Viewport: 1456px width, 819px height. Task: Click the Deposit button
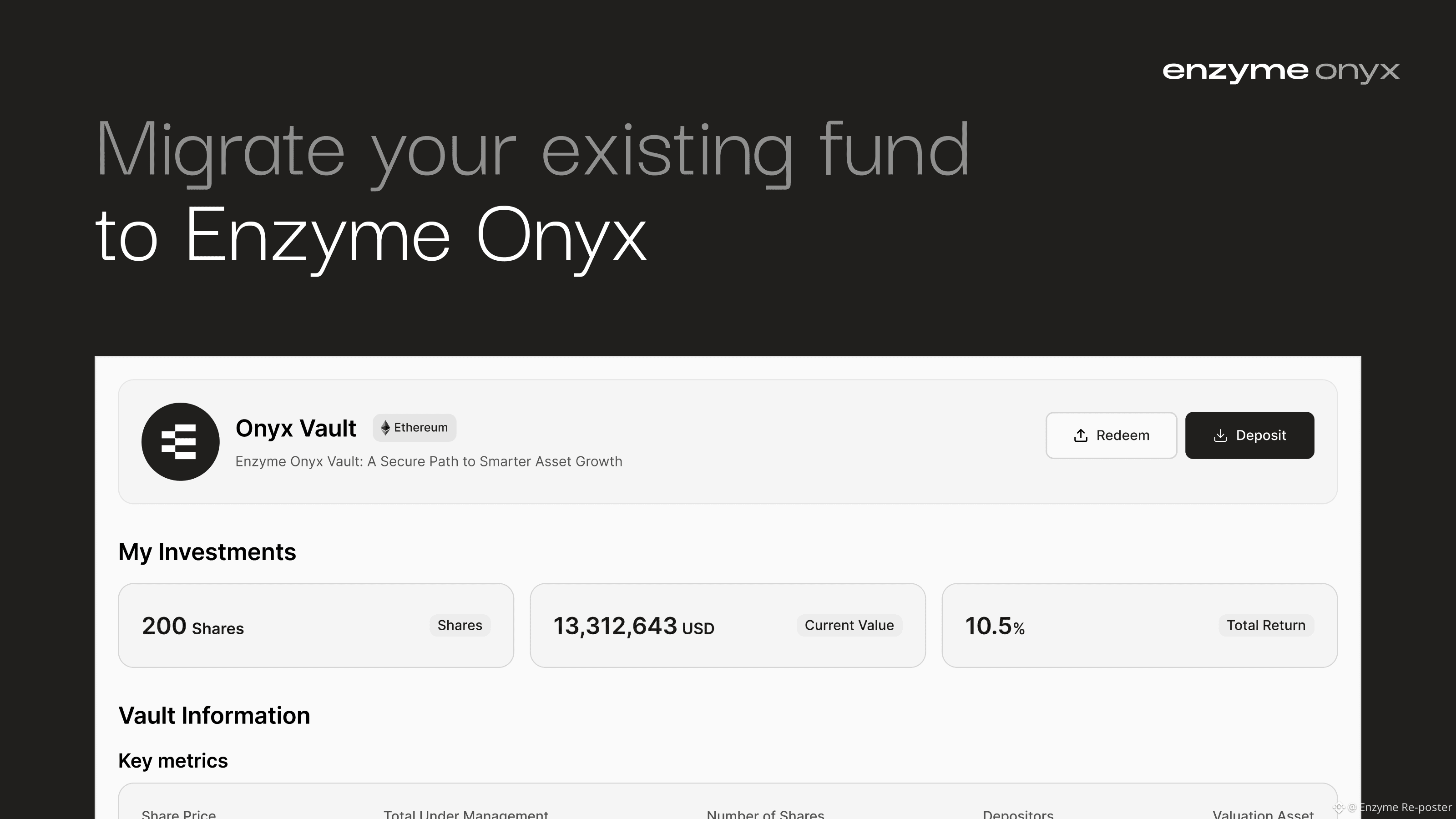[x=1249, y=435]
